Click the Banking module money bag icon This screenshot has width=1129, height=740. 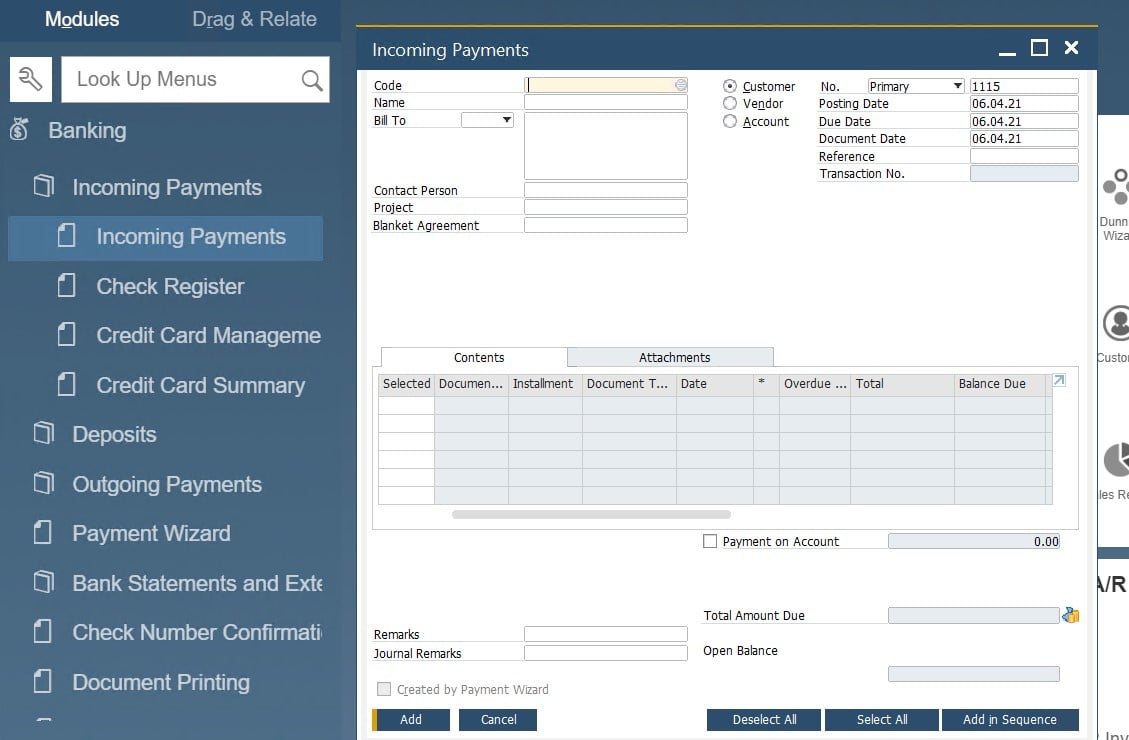(x=19, y=130)
